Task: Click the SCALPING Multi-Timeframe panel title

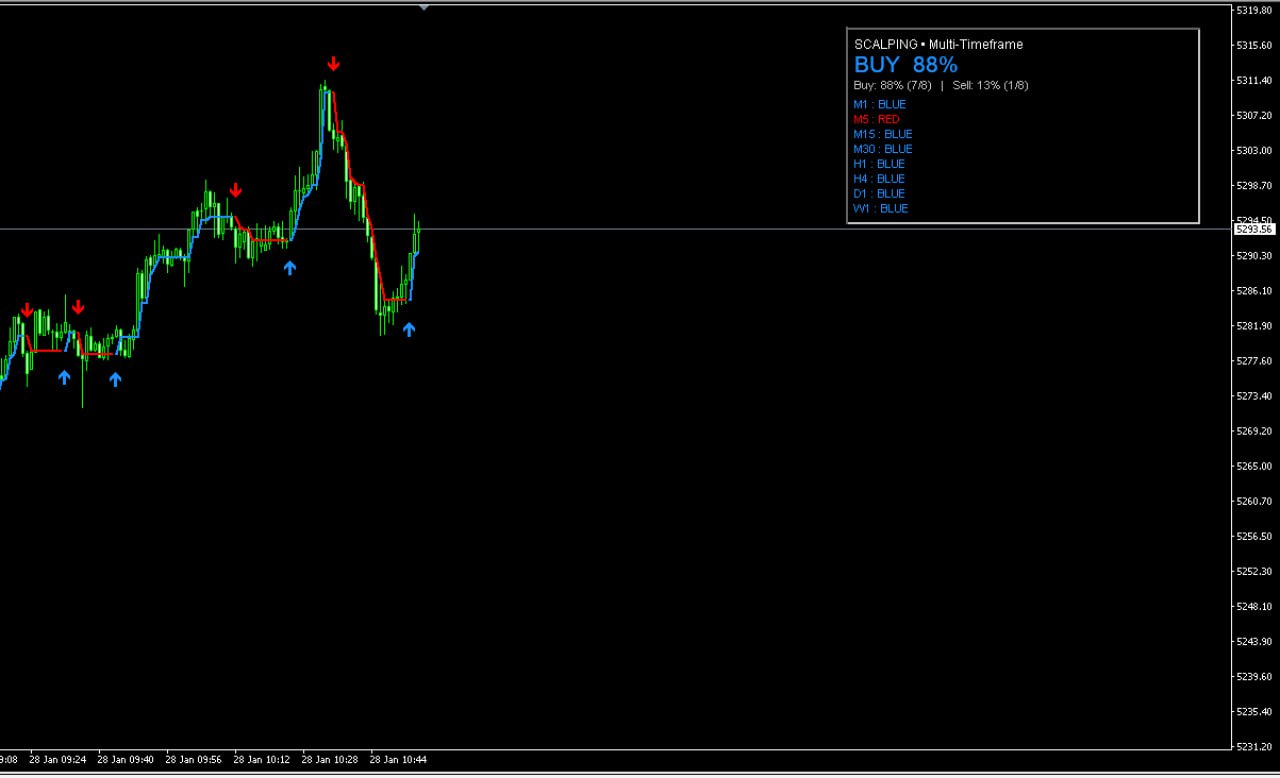Action: [x=938, y=44]
